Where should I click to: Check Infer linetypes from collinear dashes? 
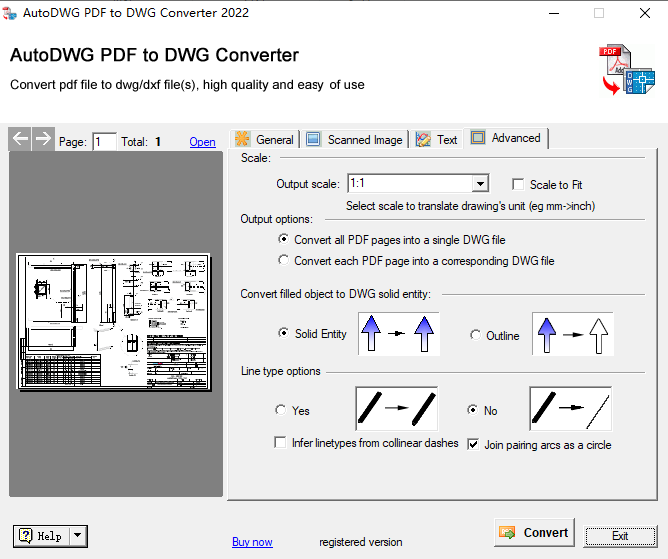(280, 442)
